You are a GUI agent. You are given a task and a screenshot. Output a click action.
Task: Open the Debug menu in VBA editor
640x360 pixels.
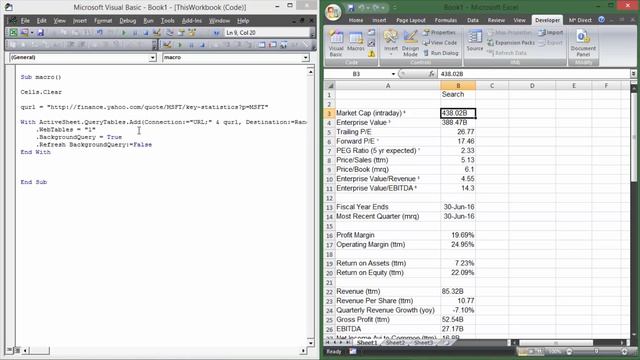[127, 20]
